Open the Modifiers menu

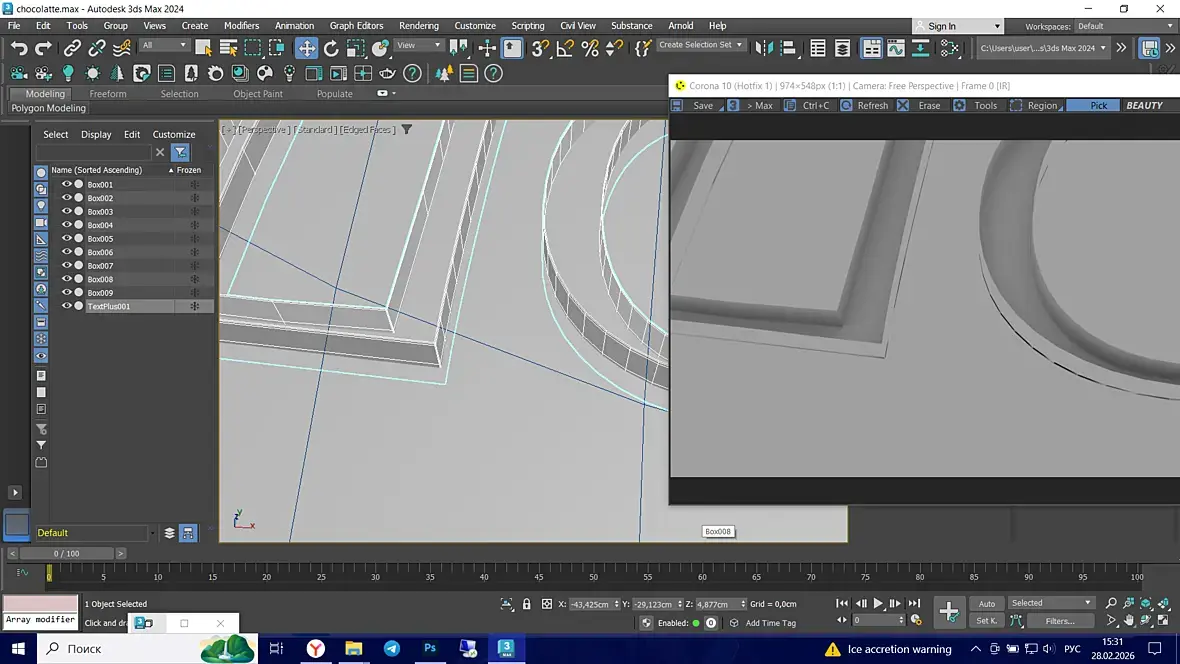tap(241, 26)
